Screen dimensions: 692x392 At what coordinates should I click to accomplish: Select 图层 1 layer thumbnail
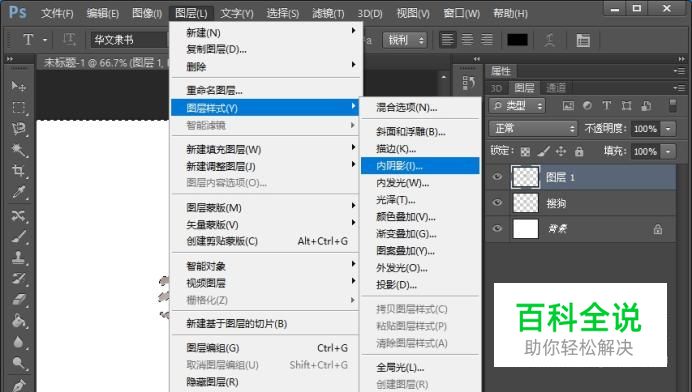(526, 177)
